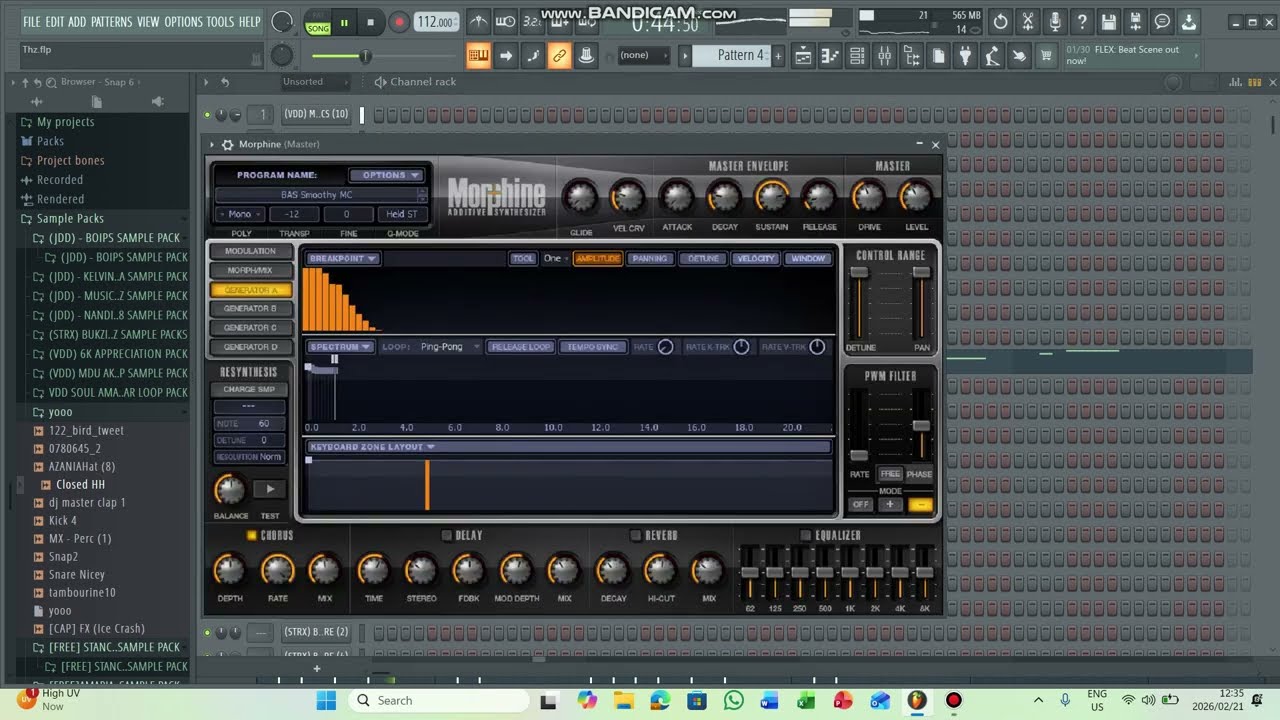Click the red record button
Screen dimensions: 1280x720
click(398, 22)
